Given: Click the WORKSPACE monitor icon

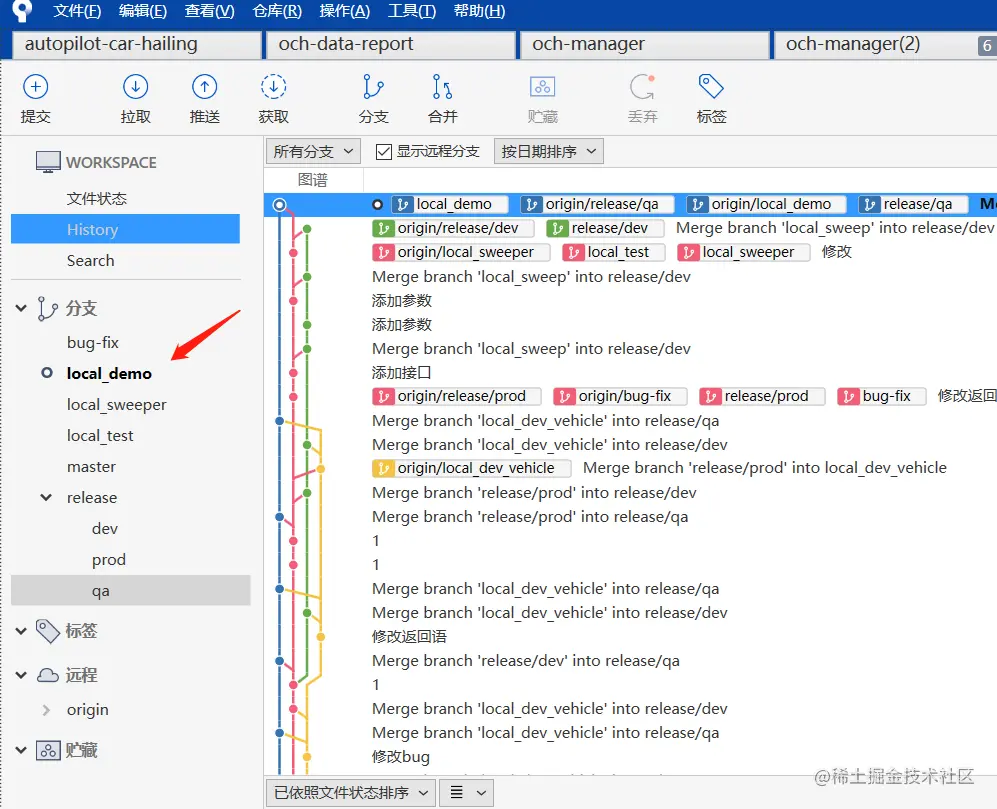Looking at the screenshot, I should (48, 162).
